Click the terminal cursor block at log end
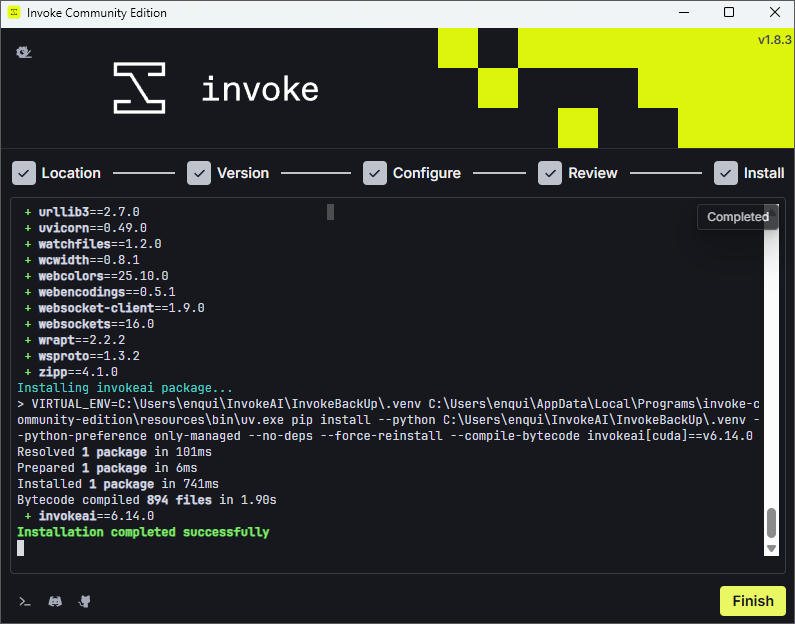Viewport: 795px width, 624px height. pyautogui.click(x=20, y=548)
